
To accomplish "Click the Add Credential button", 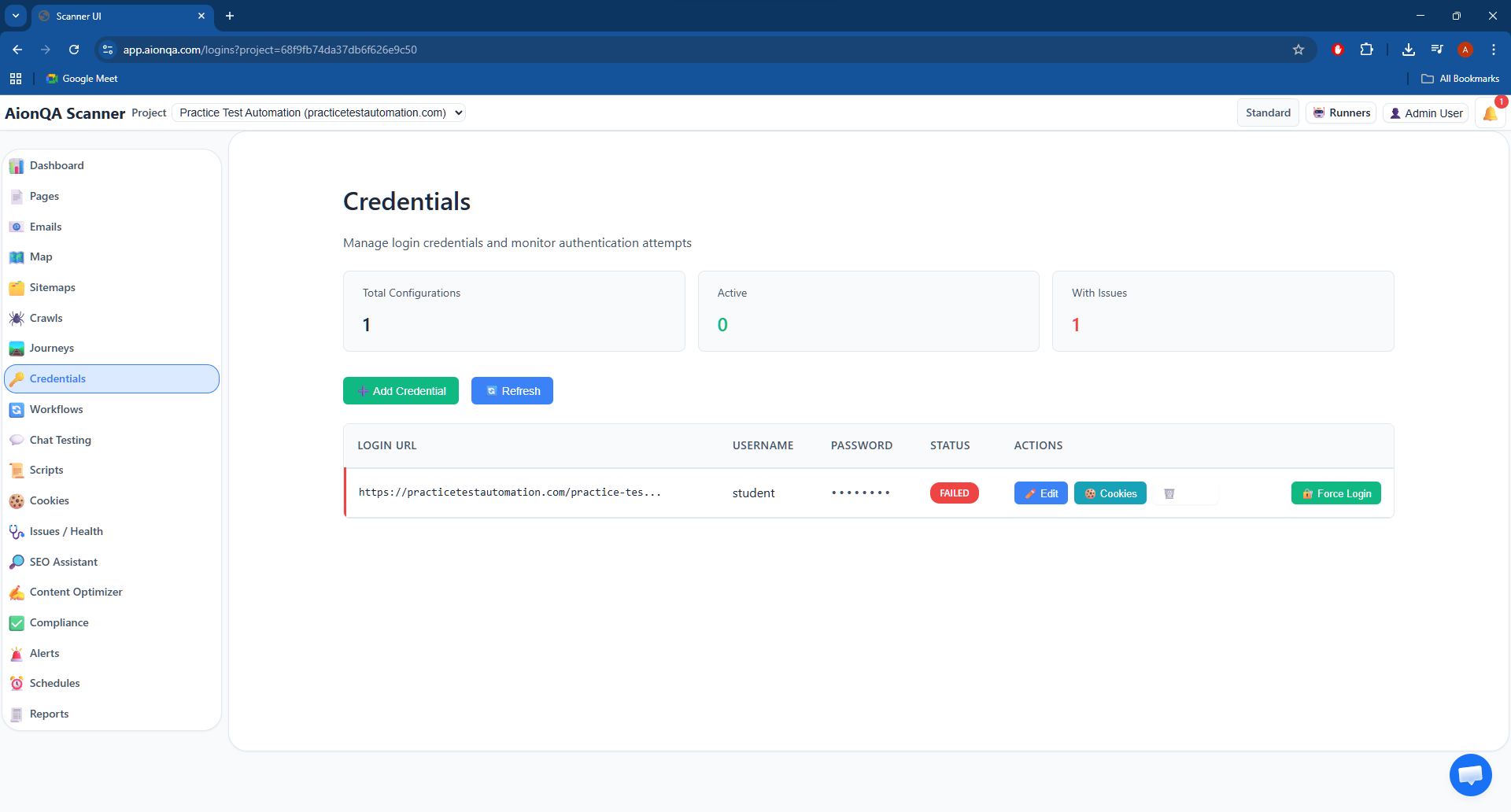I will click(401, 391).
